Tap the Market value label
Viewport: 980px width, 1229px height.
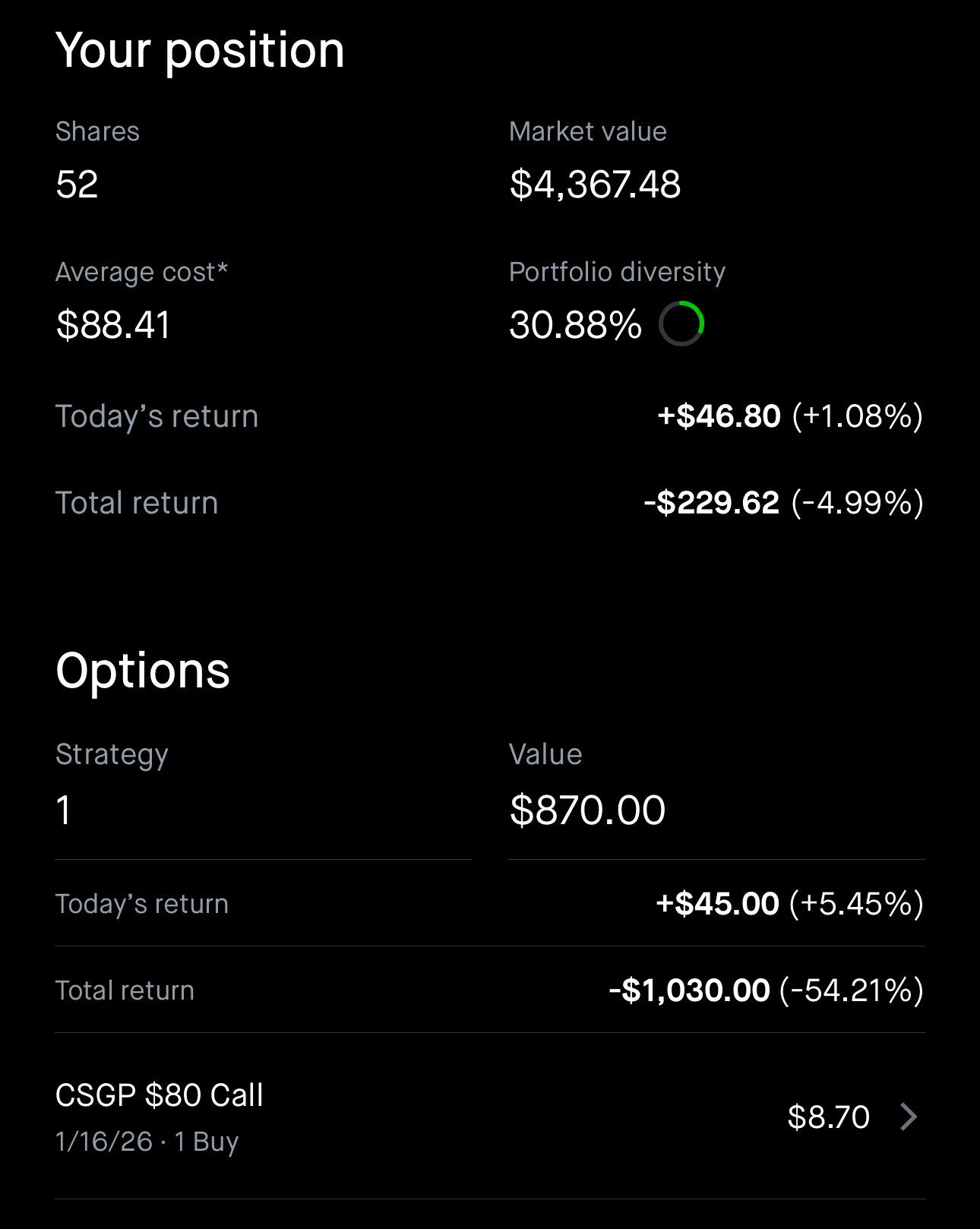click(588, 131)
